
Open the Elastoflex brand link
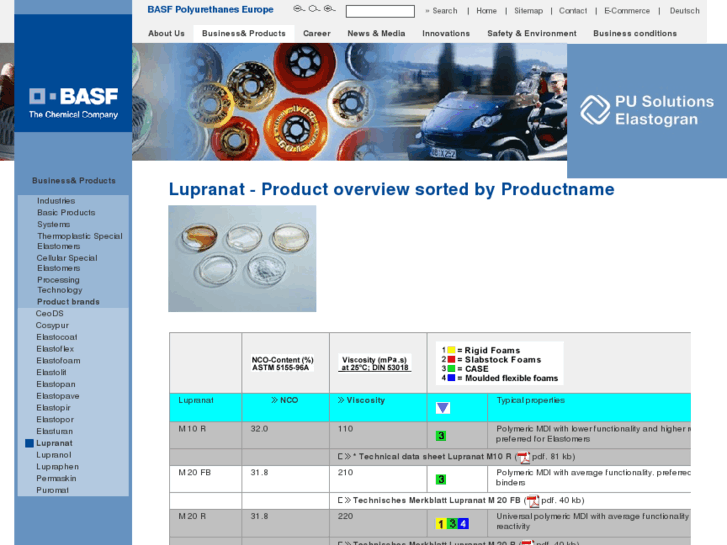coord(55,349)
